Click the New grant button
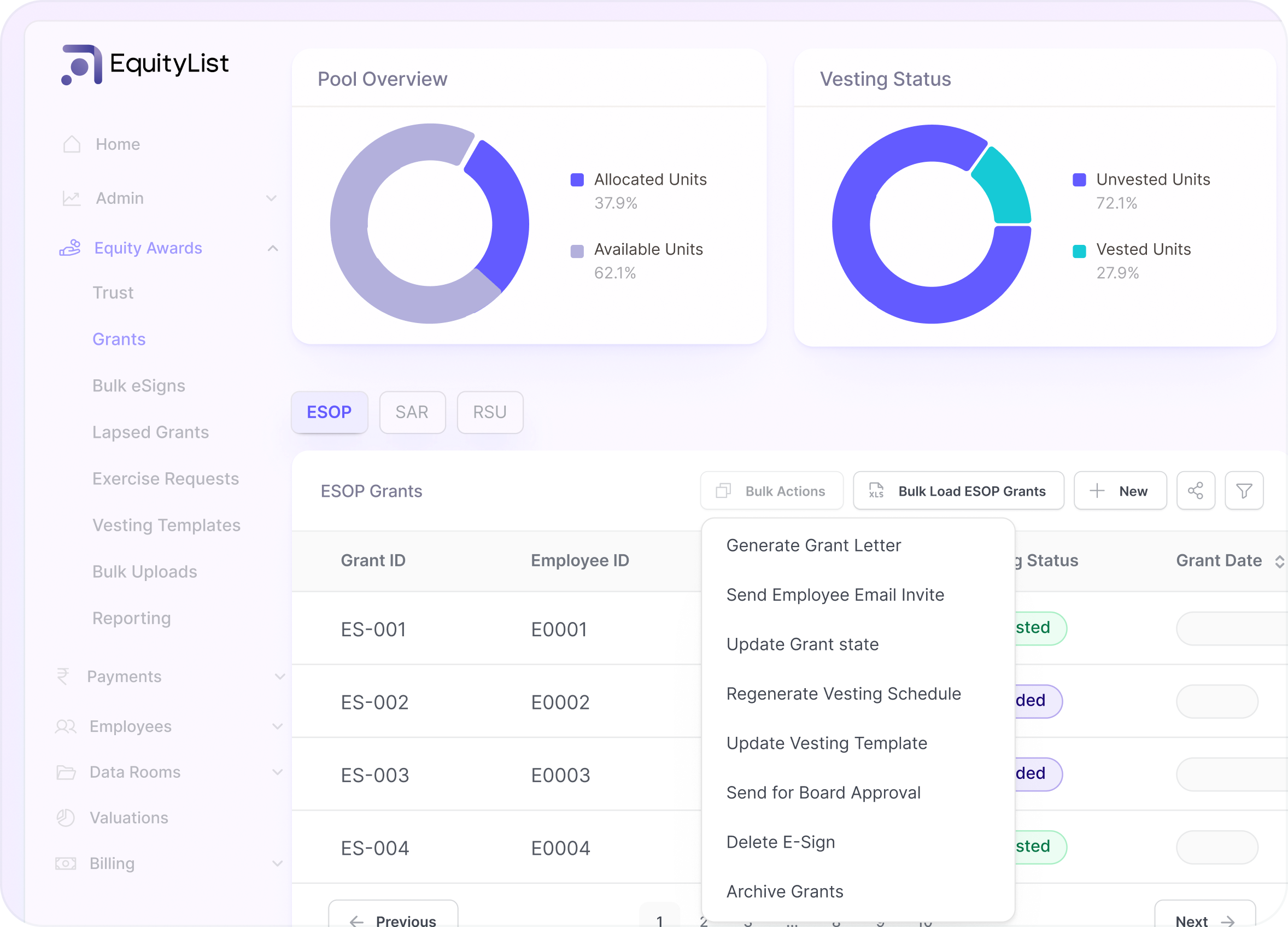The height and width of the screenshot is (927, 1288). pos(1120,490)
